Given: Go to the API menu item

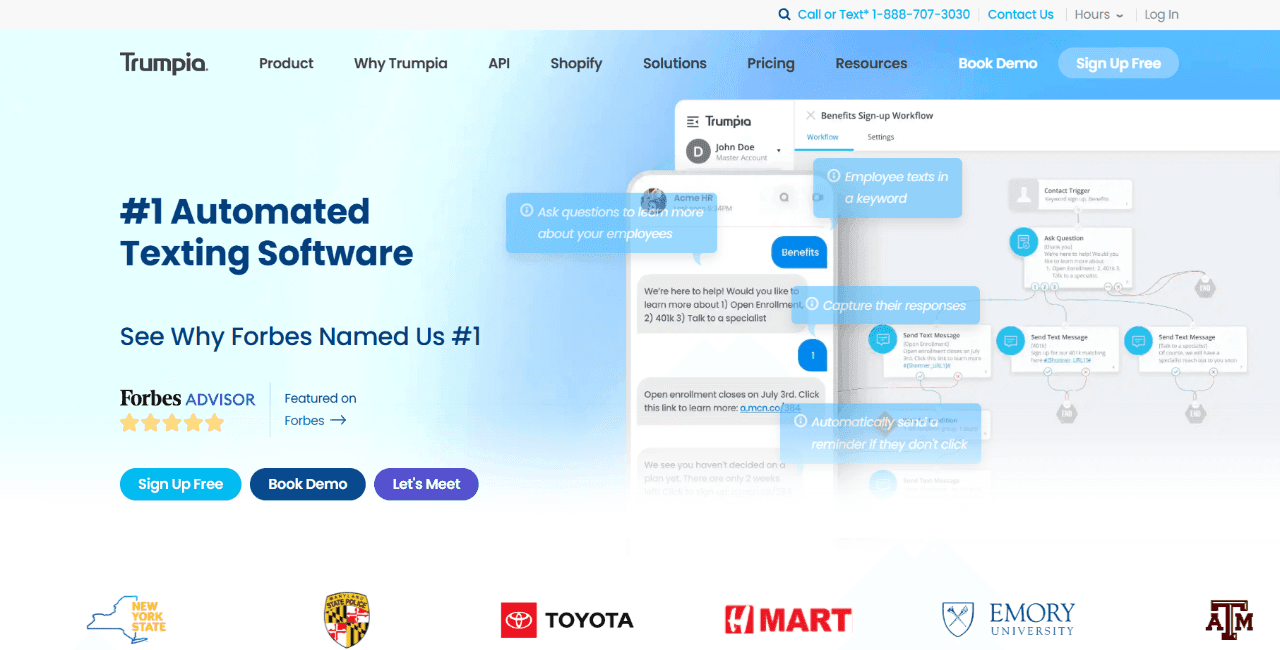Looking at the screenshot, I should [x=499, y=63].
